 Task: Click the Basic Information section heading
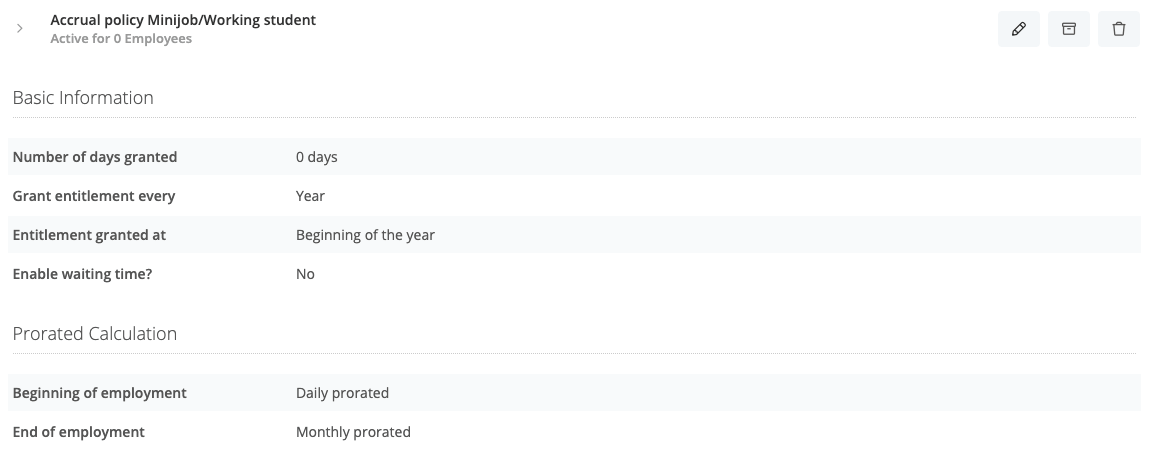point(83,98)
